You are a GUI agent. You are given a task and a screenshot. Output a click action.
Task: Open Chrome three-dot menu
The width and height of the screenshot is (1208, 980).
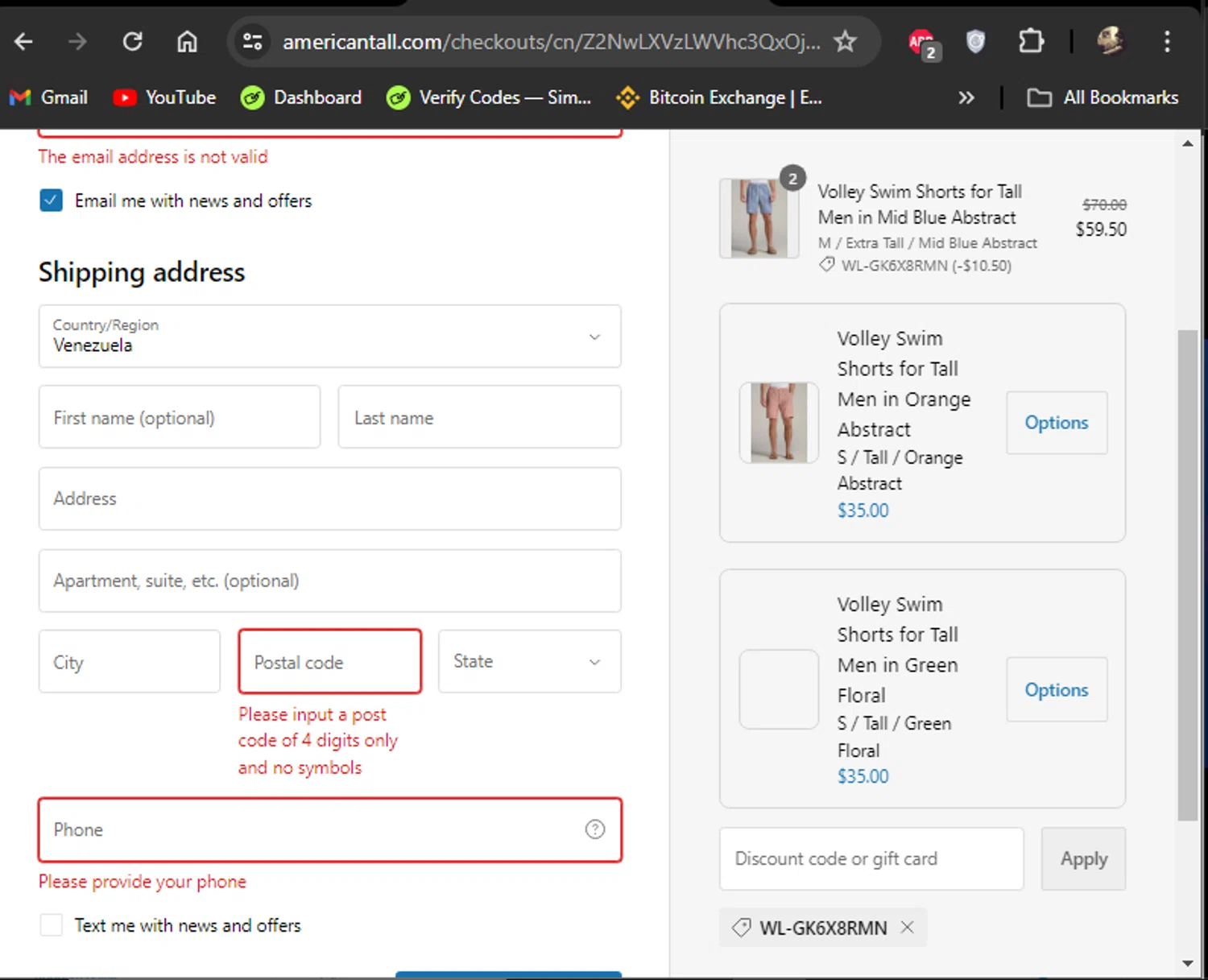[1167, 41]
